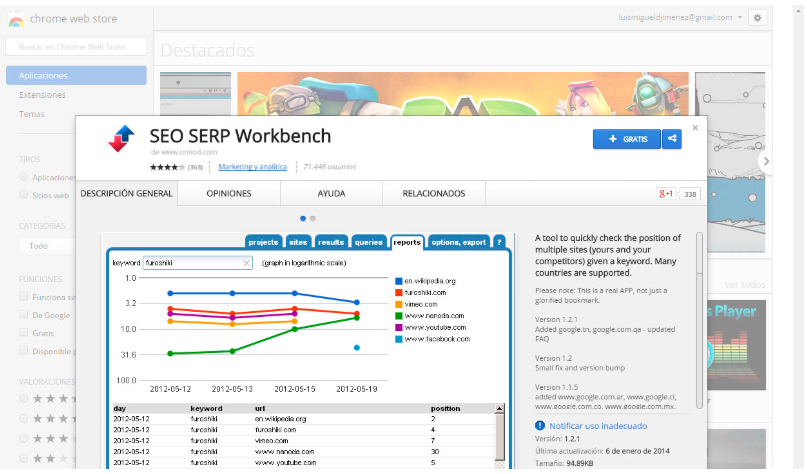807x474 pixels.
Task: Open the Marketing y analítica category link
Action: pos(253,167)
